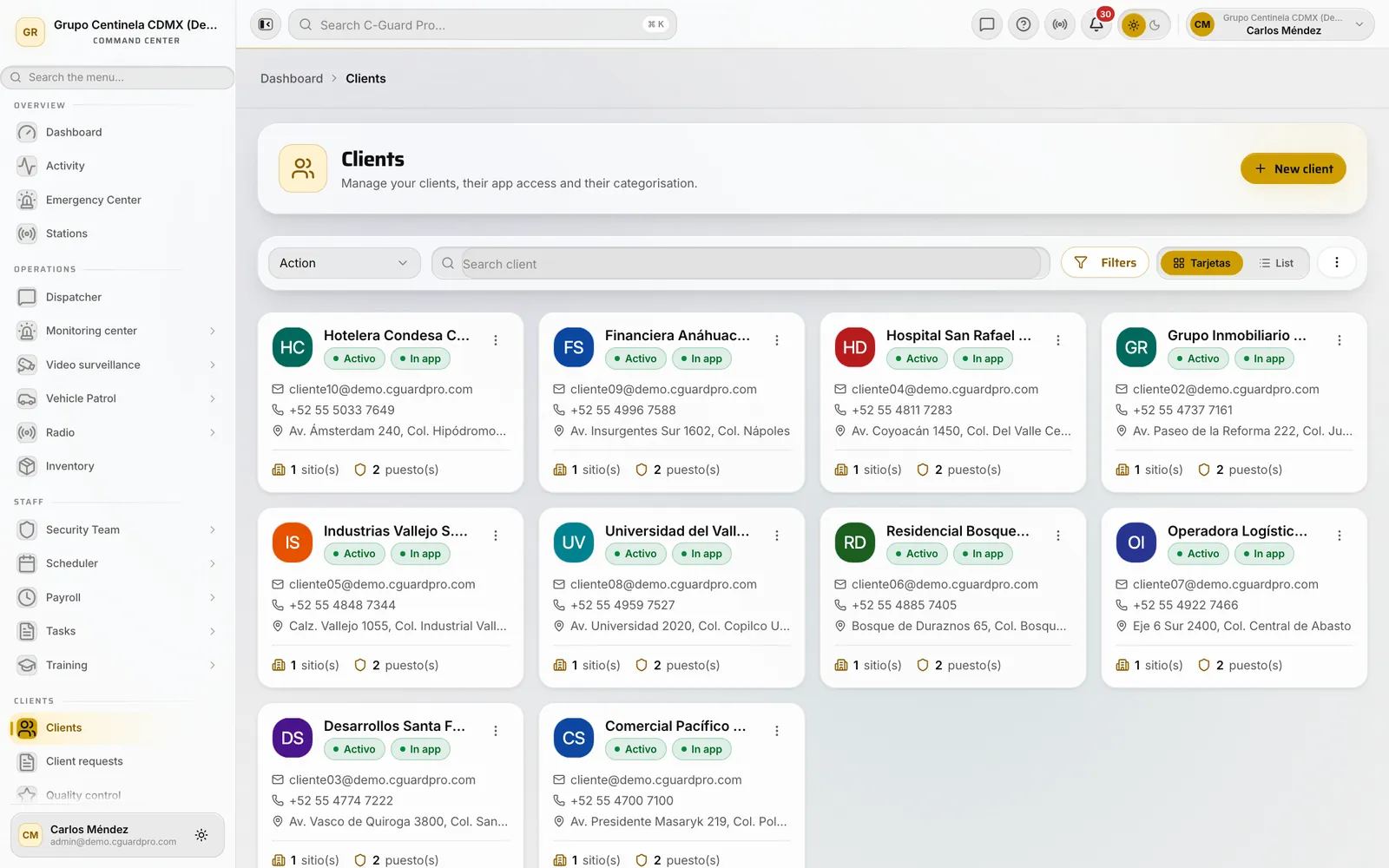Switch to dark mode moon toggle

[1155, 25]
